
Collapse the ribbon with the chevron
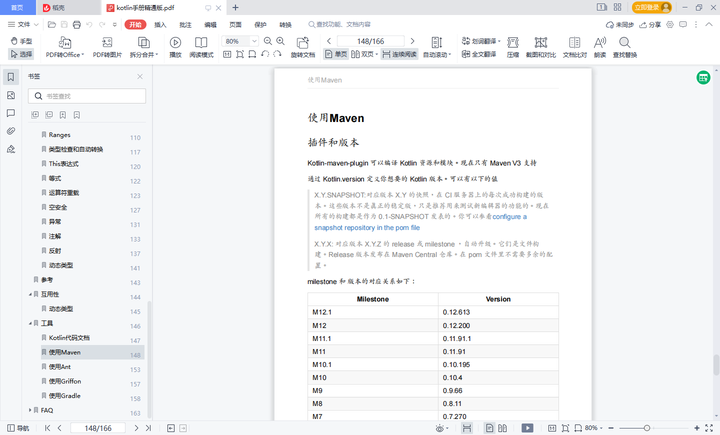[x=709, y=25]
